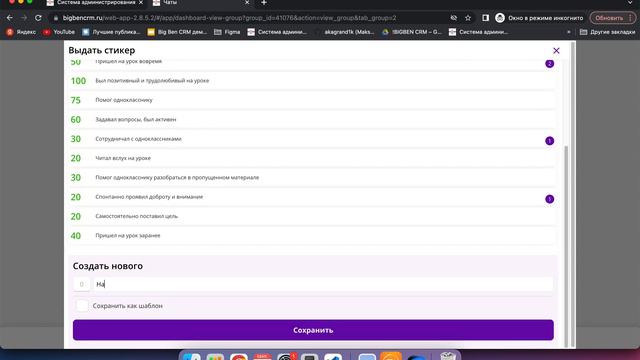Open a new browser tab
The image size is (640, 360).
coord(264,3)
